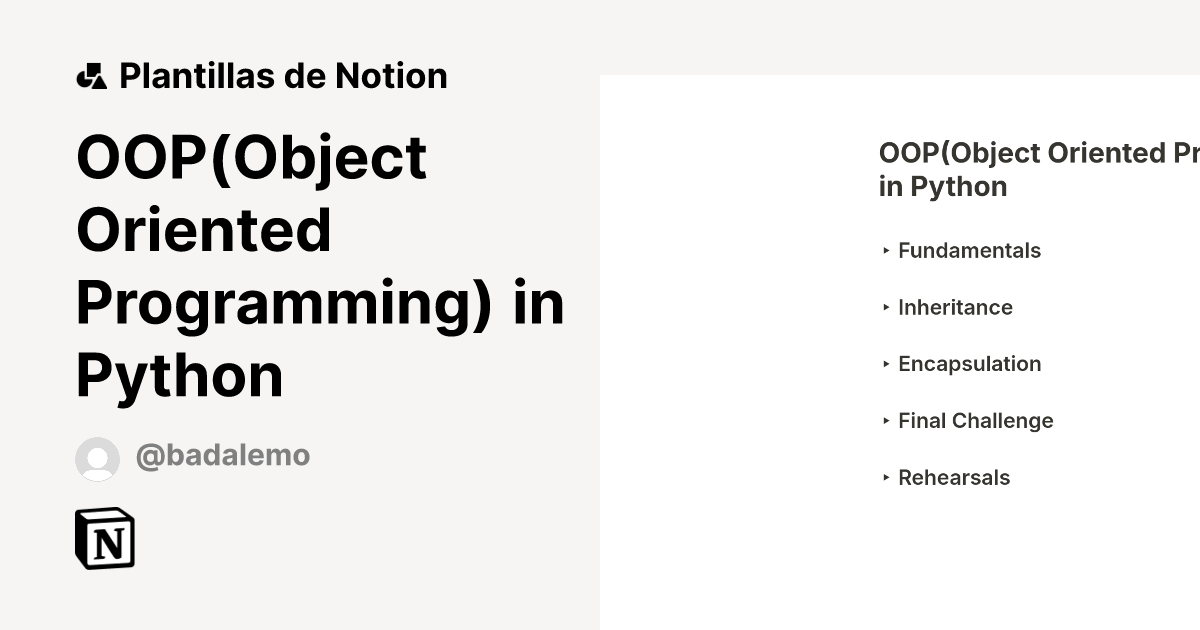The image size is (1200, 630).
Task: Expand the Rehearsals toggle triangle
Action: pyautogui.click(x=886, y=478)
